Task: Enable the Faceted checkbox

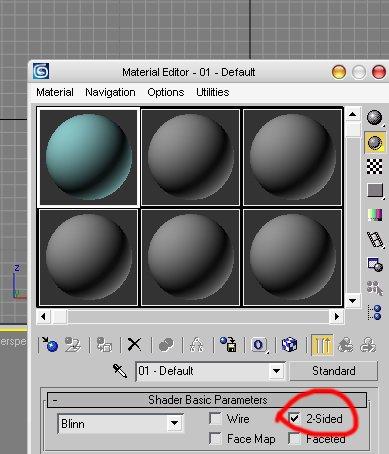Action: tap(294, 439)
